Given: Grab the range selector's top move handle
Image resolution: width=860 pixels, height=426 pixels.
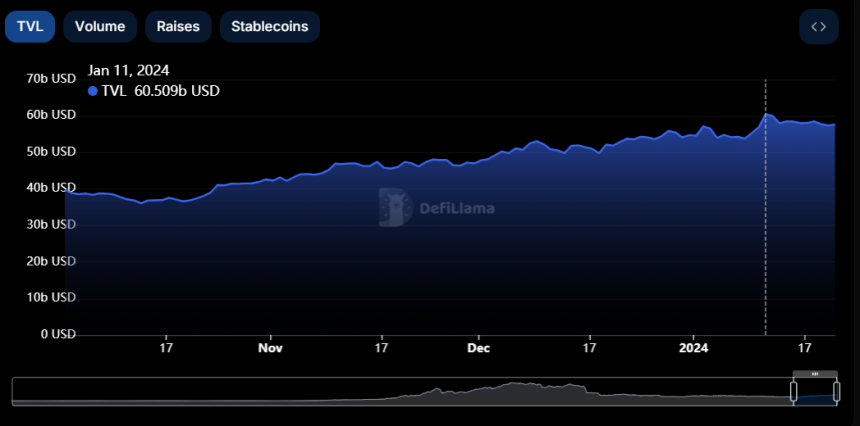Looking at the screenshot, I should [x=815, y=374].
